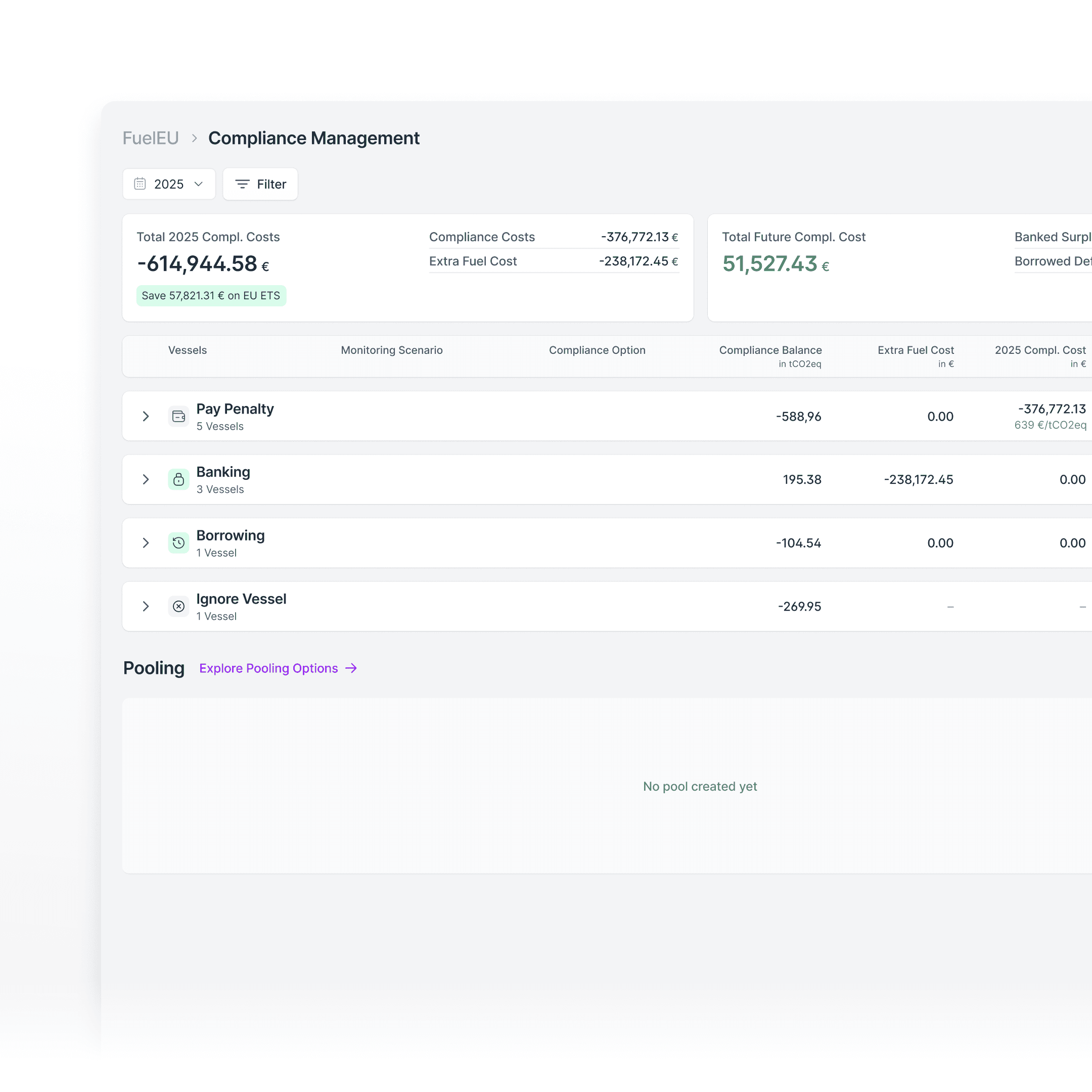
Task: Click the calendar icon in year selector
Action: (140, 184)
